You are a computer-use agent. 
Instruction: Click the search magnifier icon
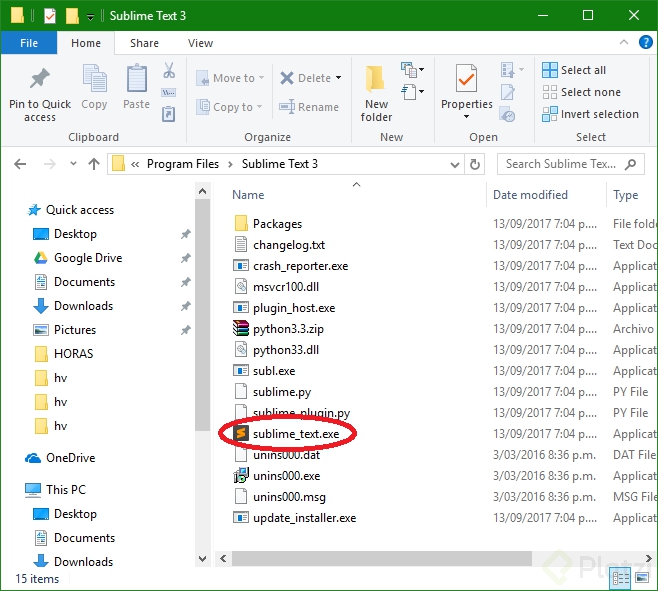(630, 164)
